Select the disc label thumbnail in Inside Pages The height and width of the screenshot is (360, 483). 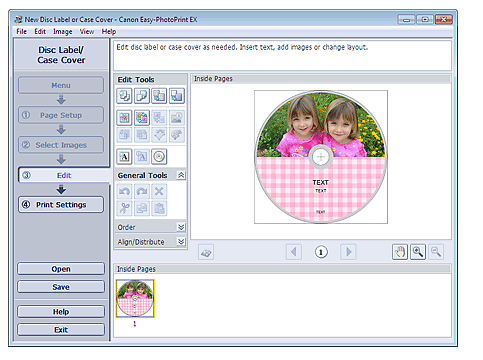click(135, 298)
